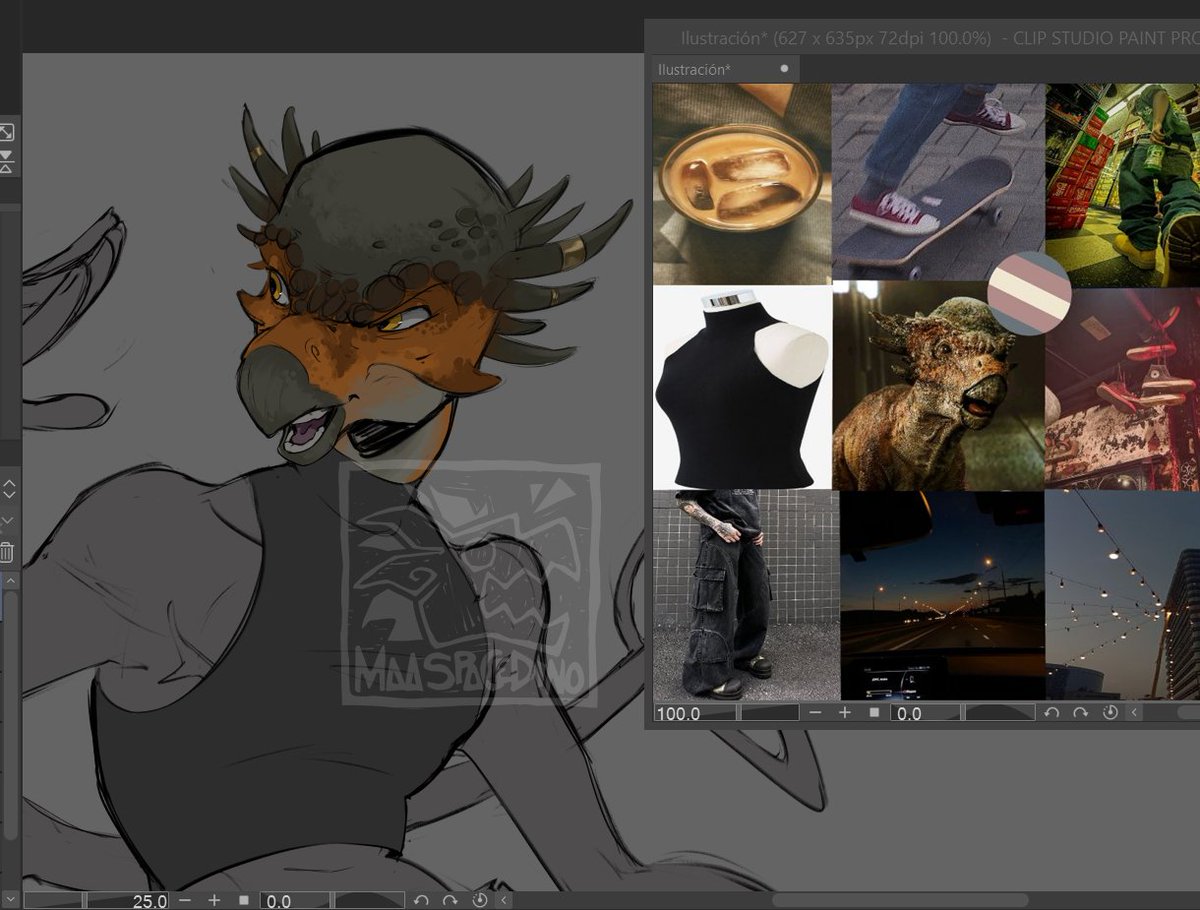This screenshot has height=910, width=1200.
Task: Click the redo arrow on the reference window toolbar
Action: [x=1081, y=714]
